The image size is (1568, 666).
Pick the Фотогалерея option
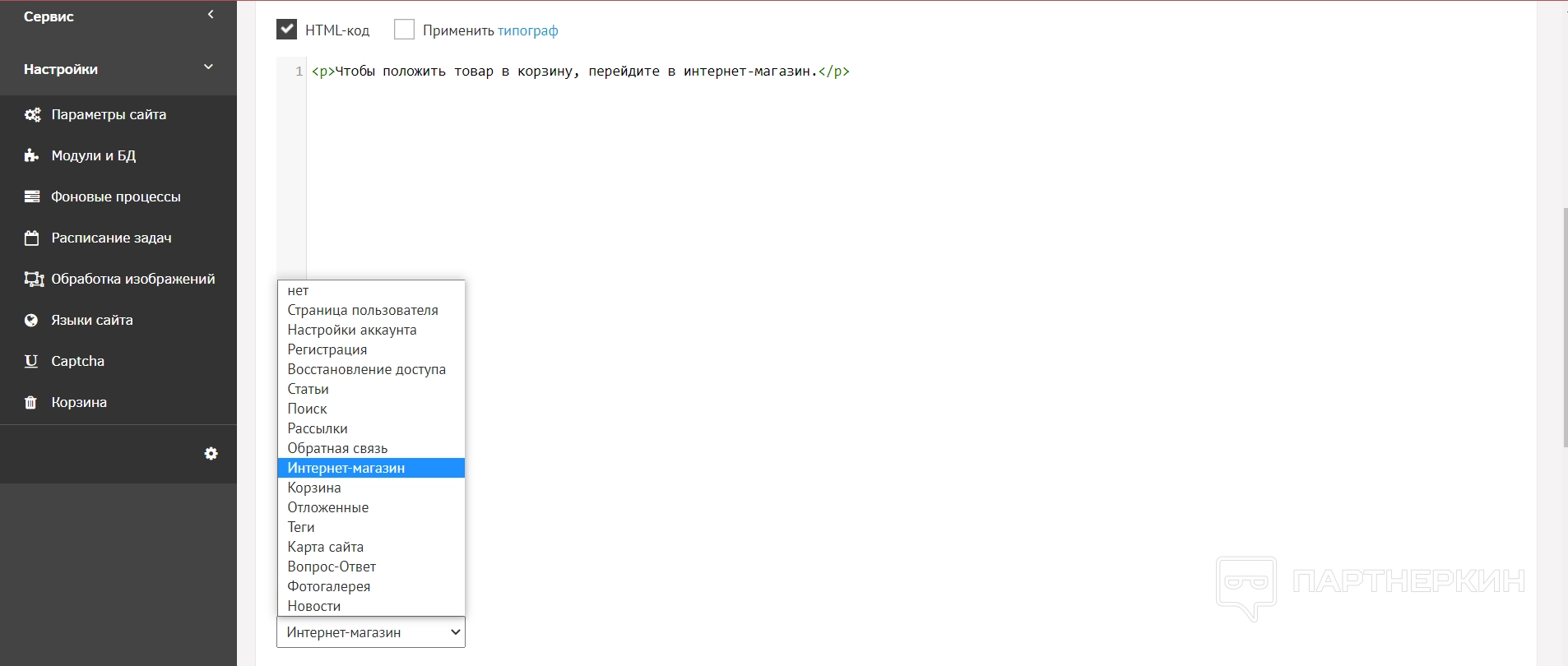[371, 586]
